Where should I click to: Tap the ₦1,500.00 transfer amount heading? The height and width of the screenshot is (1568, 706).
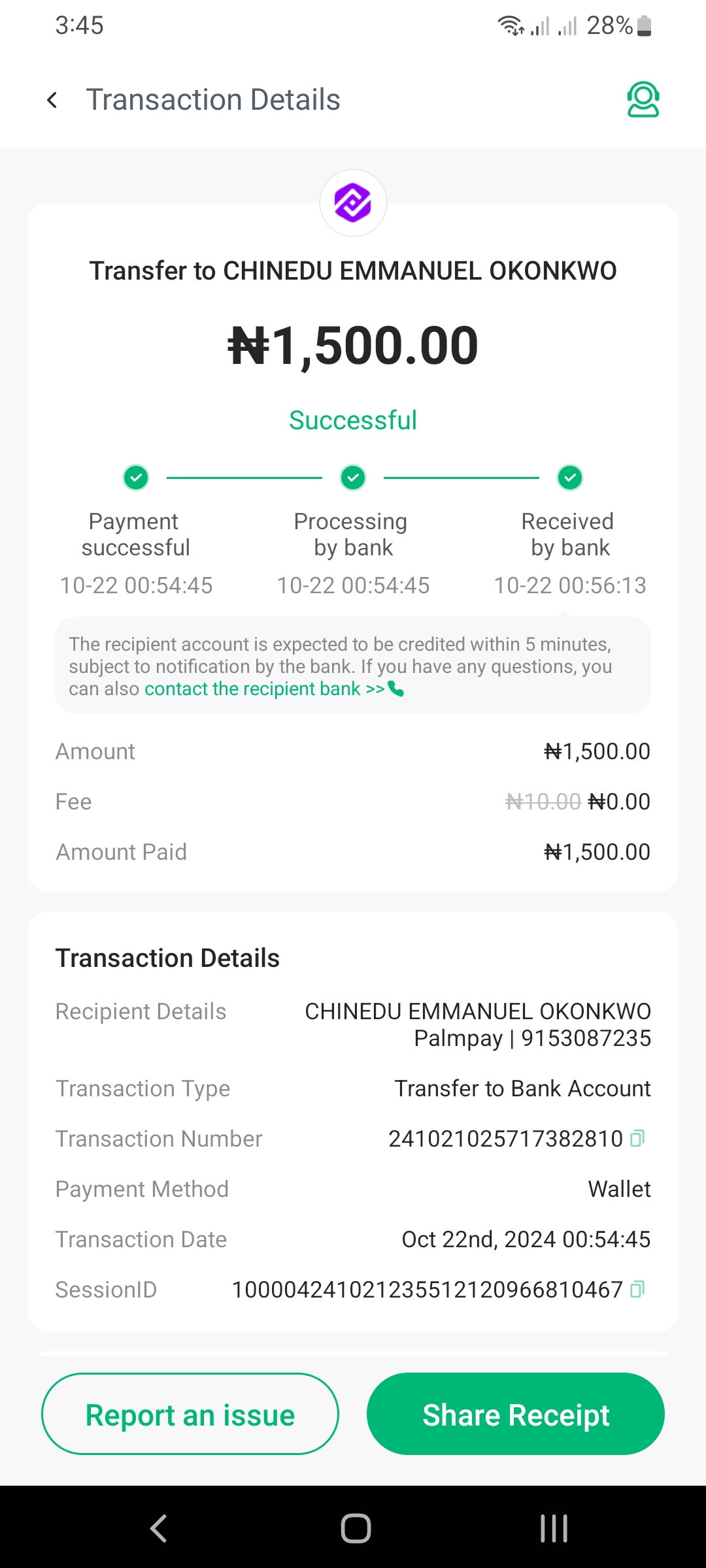[x=353, y=345]
